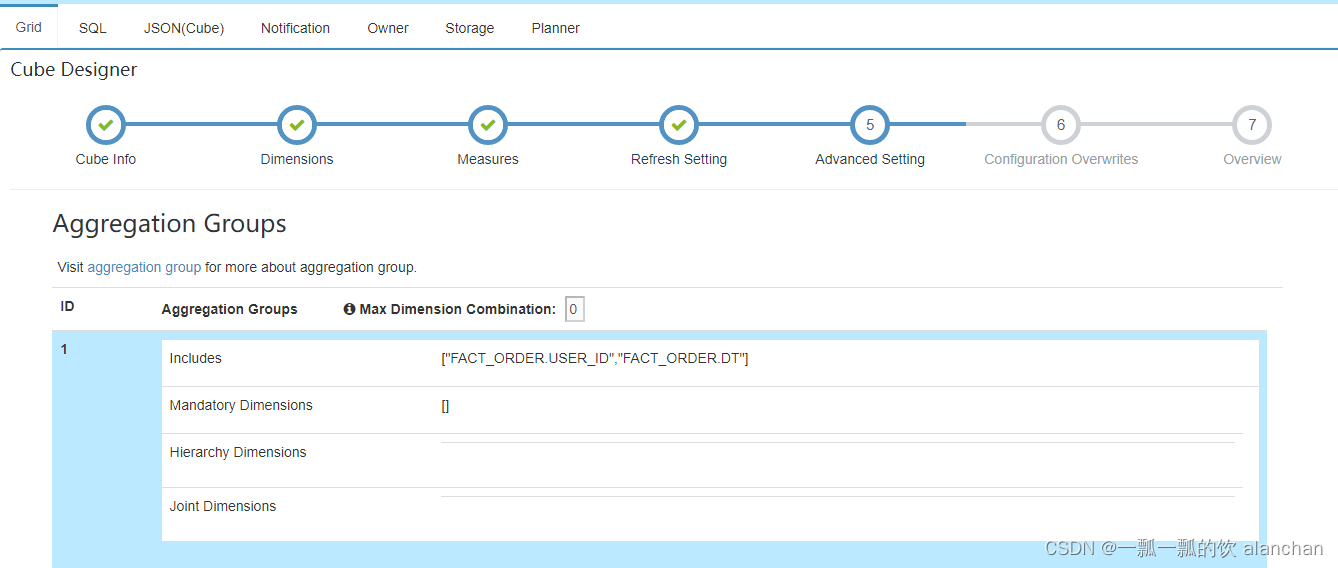The image size is (1338, 568).
Task: Select the Notification tab
Action: point(295,28)
